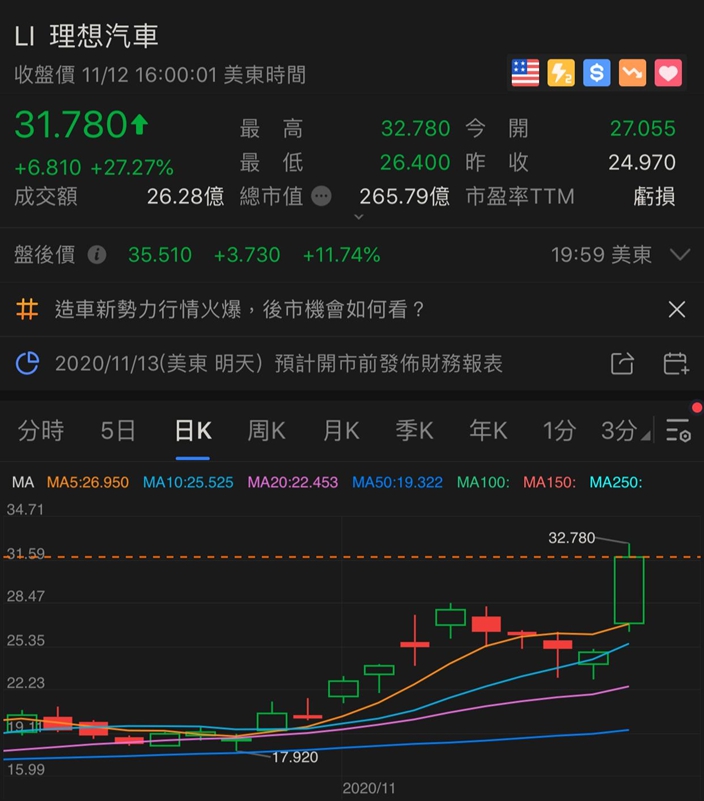Tap the MA10:25.525 indicator value
The image size is (704, 801).
click(x=188, y=482)
